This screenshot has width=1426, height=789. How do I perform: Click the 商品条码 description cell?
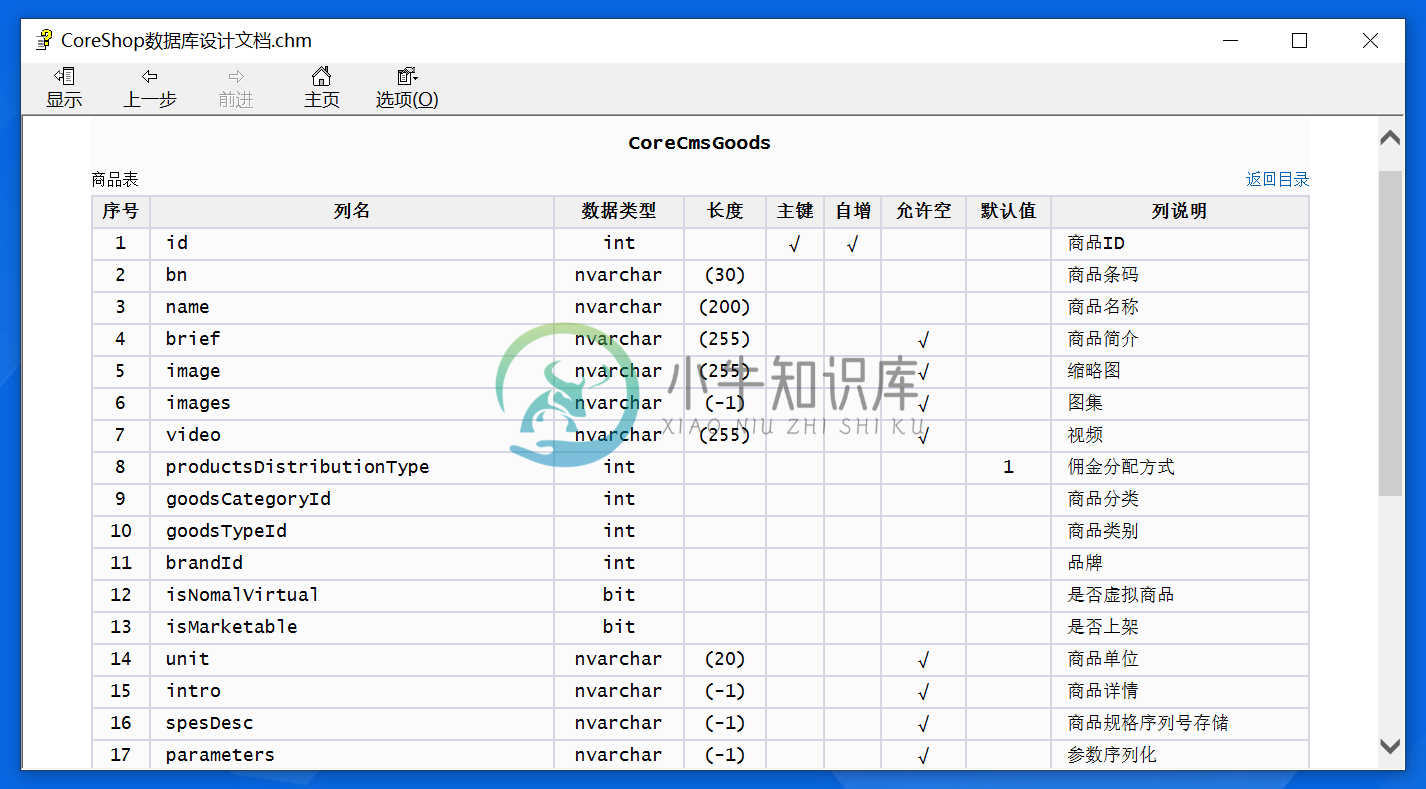[1179, 275]
